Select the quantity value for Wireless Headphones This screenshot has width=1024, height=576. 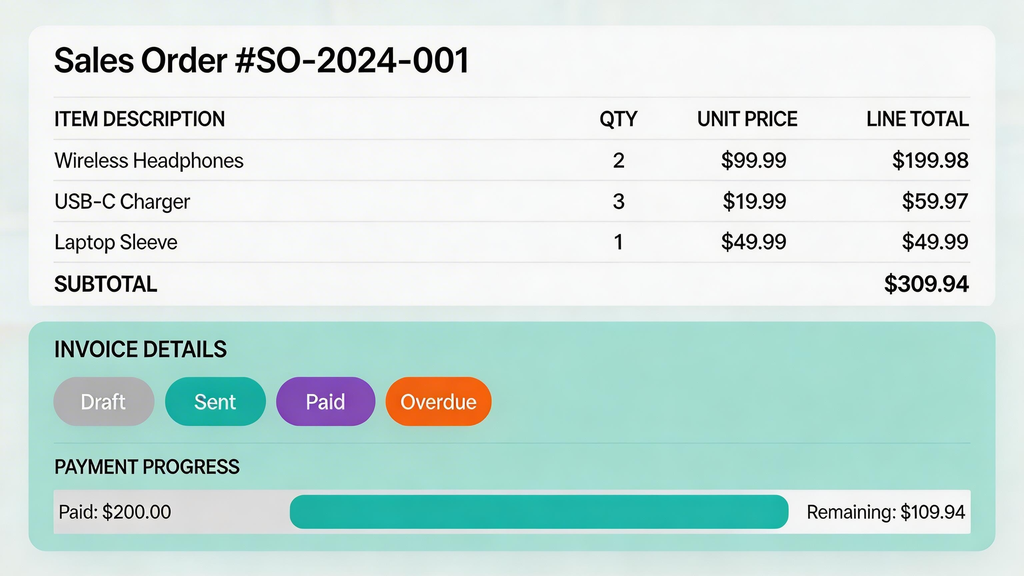(x=618, y=160)
